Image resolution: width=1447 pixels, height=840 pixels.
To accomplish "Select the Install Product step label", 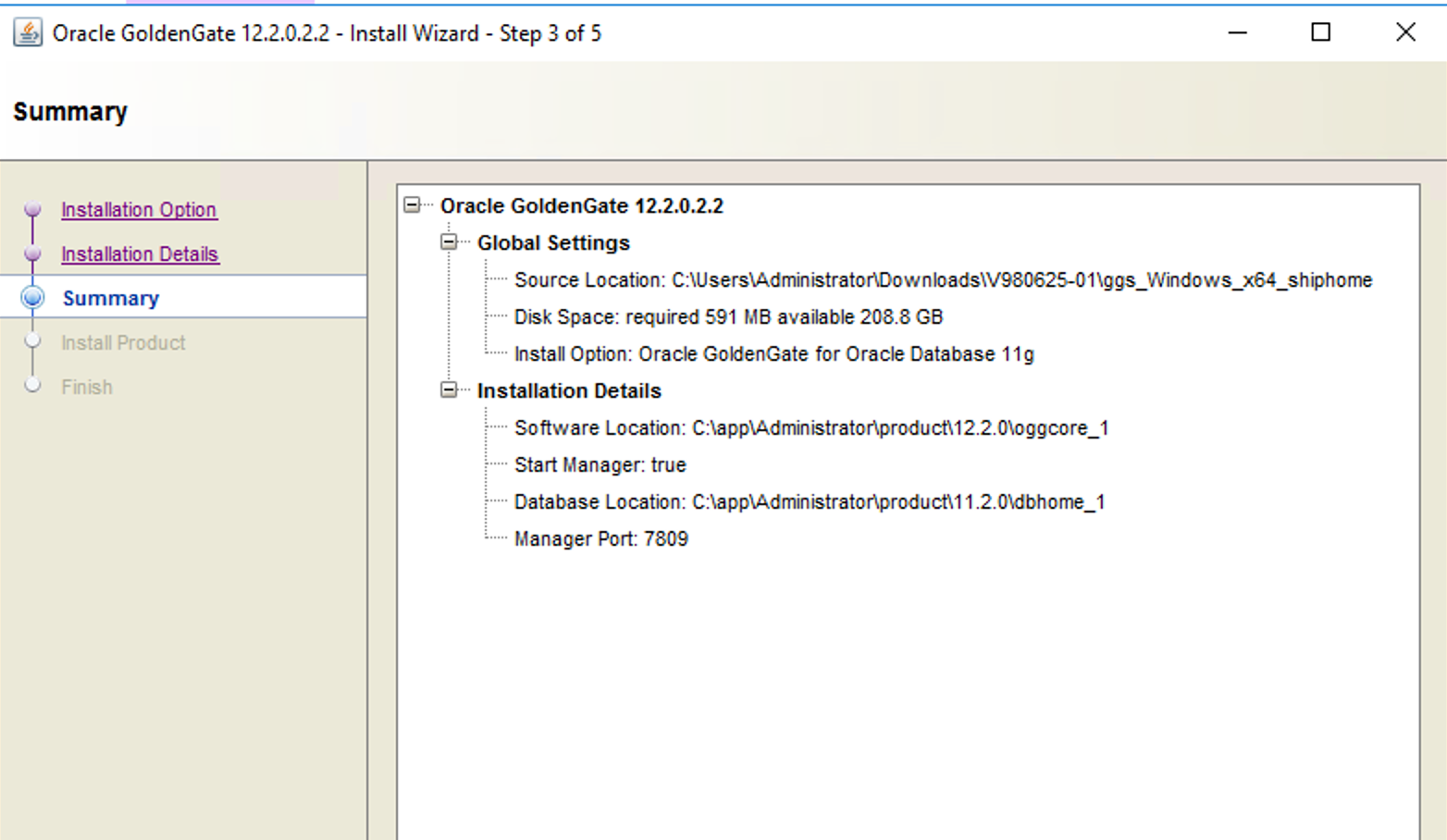I will pyautogui.click(x=123, y=342).
